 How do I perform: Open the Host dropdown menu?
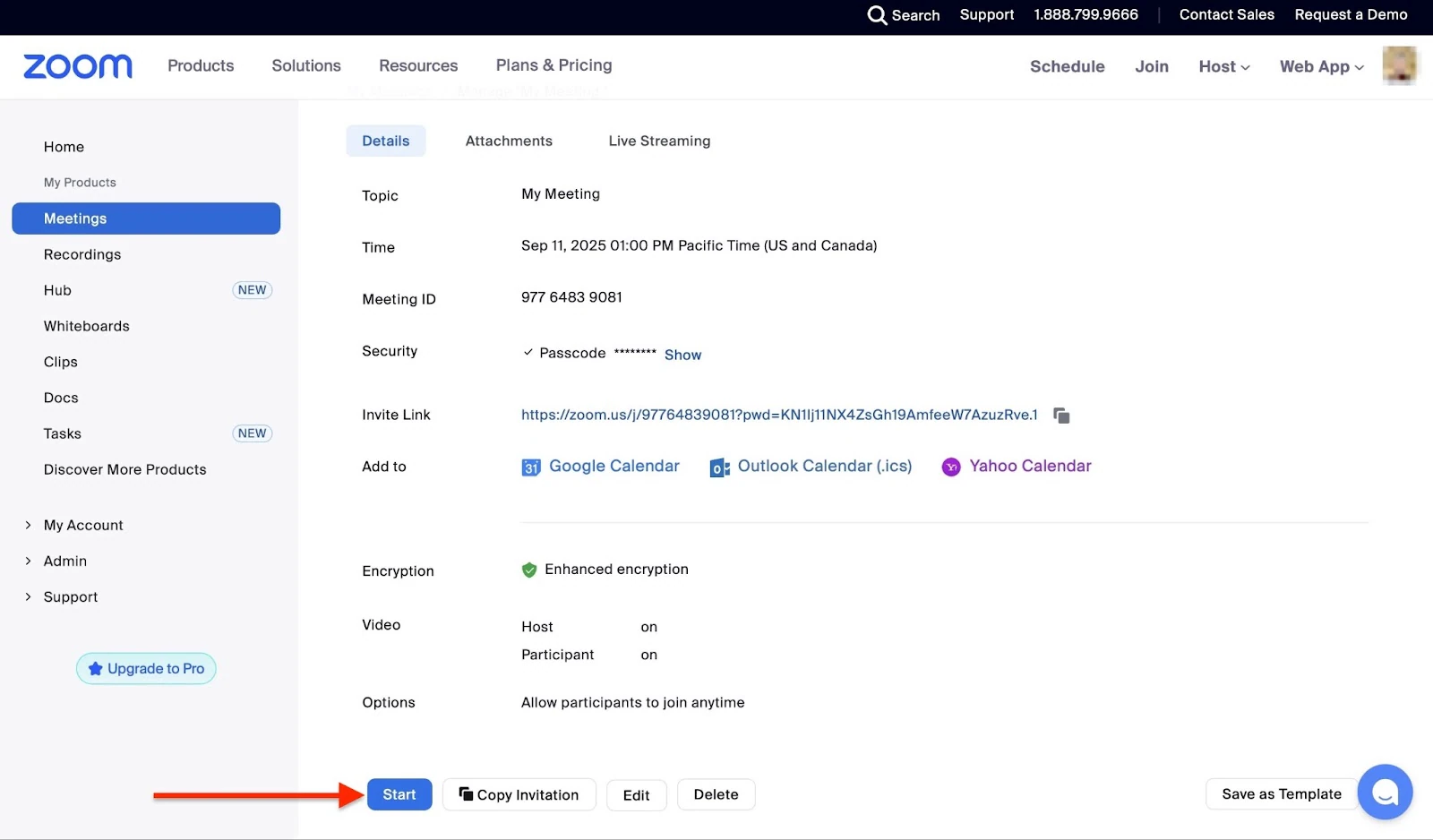pyautogui.click(x=1224, y=66)
